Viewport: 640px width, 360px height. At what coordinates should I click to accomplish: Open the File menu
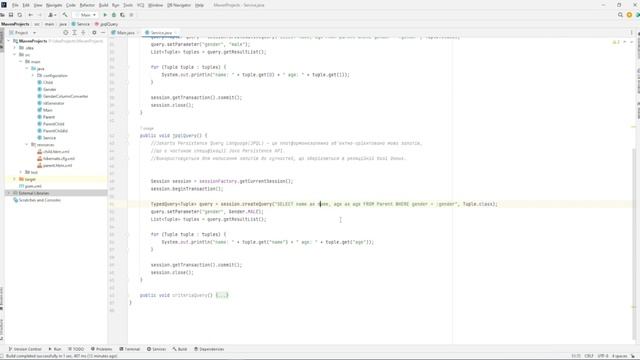tap(15, 5)
